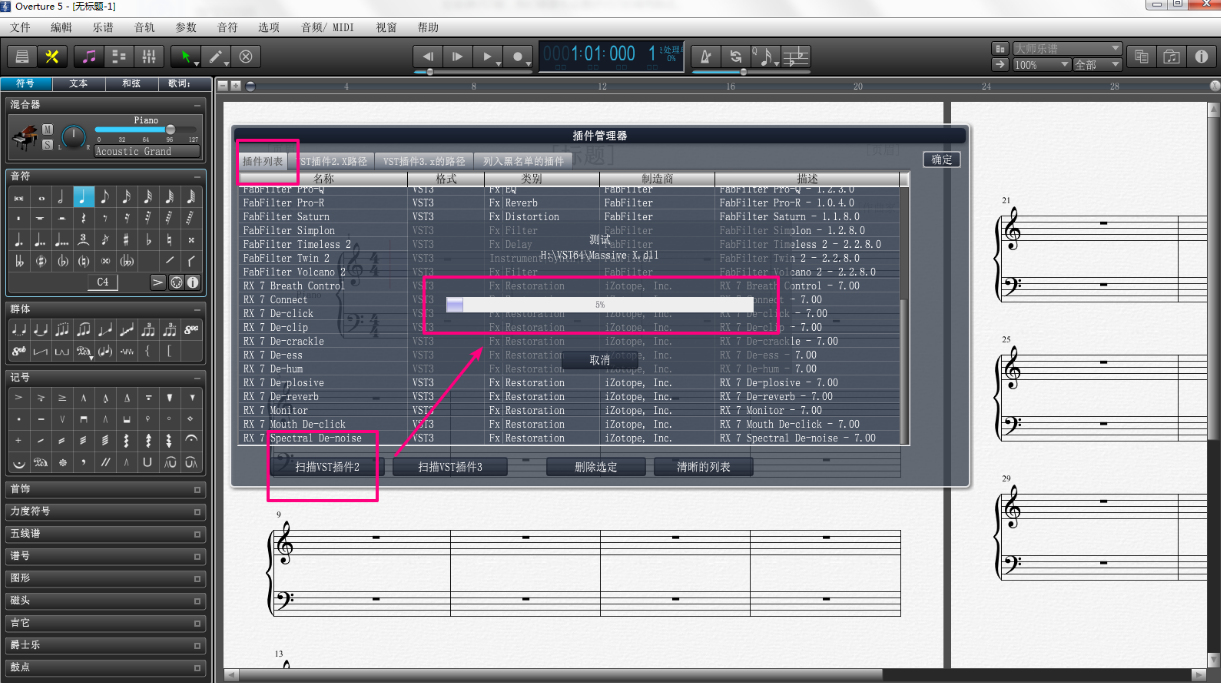The image size is (1221, 683).
Task: Select the natural accidental symbol
Action: click(170, 240)
